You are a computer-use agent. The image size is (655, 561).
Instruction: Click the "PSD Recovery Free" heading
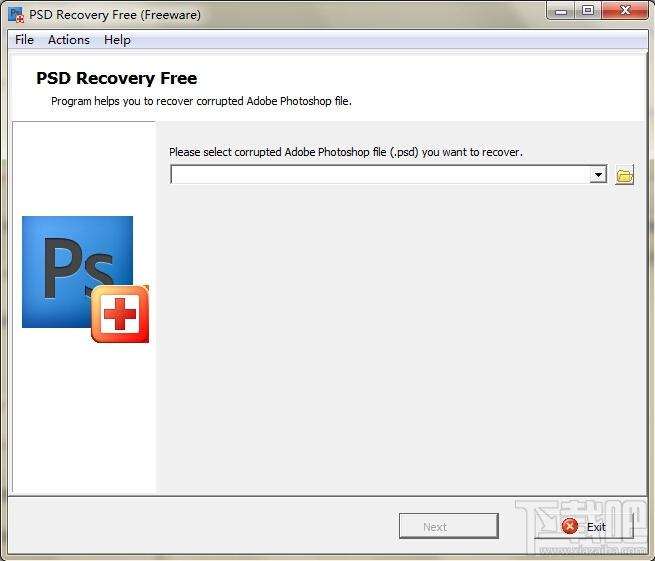pyautogui.click(x=117, y=78)
